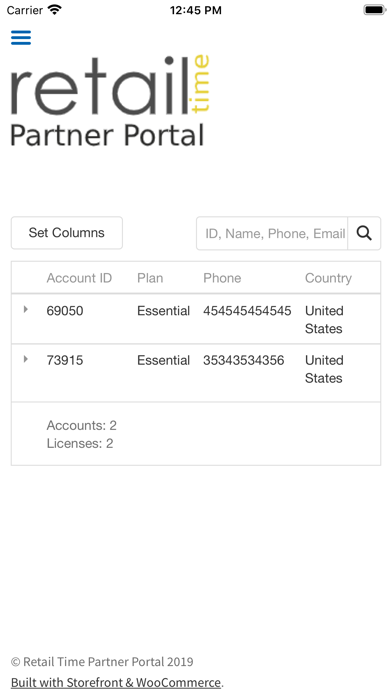Tap the Carrier label in status bar
Image resolution: width=392 pixels, height=696 pixels.
24,10
